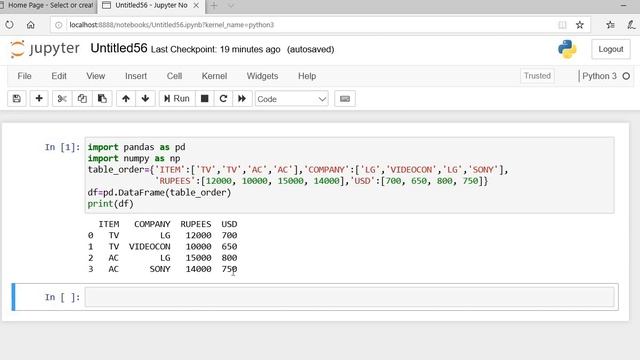
Task: Click the 'SONY' output entry
Action: click(160, 269)
